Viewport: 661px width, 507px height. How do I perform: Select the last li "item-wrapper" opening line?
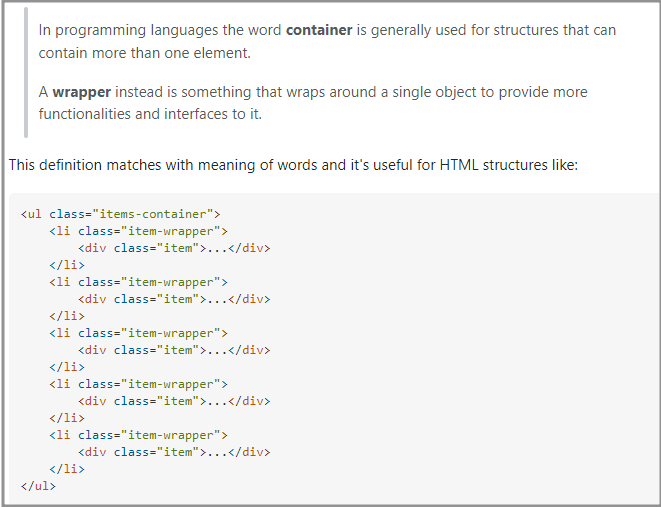[x=138, y=435]
